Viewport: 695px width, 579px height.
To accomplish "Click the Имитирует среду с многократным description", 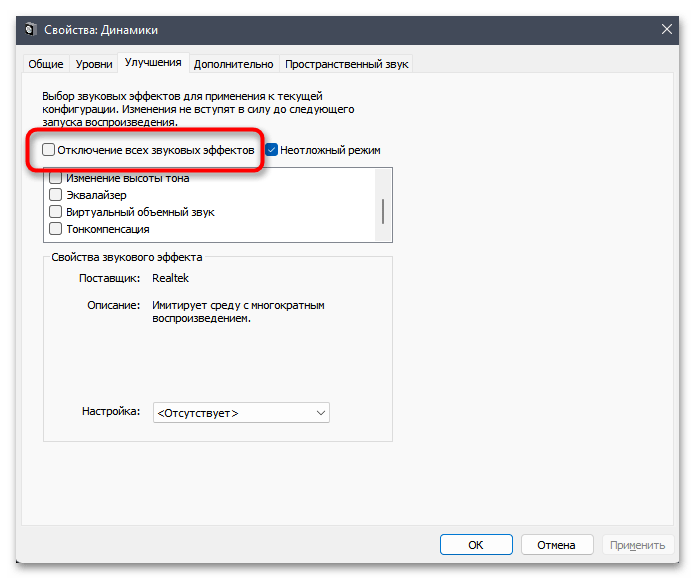I will click(x=238, y=312).
